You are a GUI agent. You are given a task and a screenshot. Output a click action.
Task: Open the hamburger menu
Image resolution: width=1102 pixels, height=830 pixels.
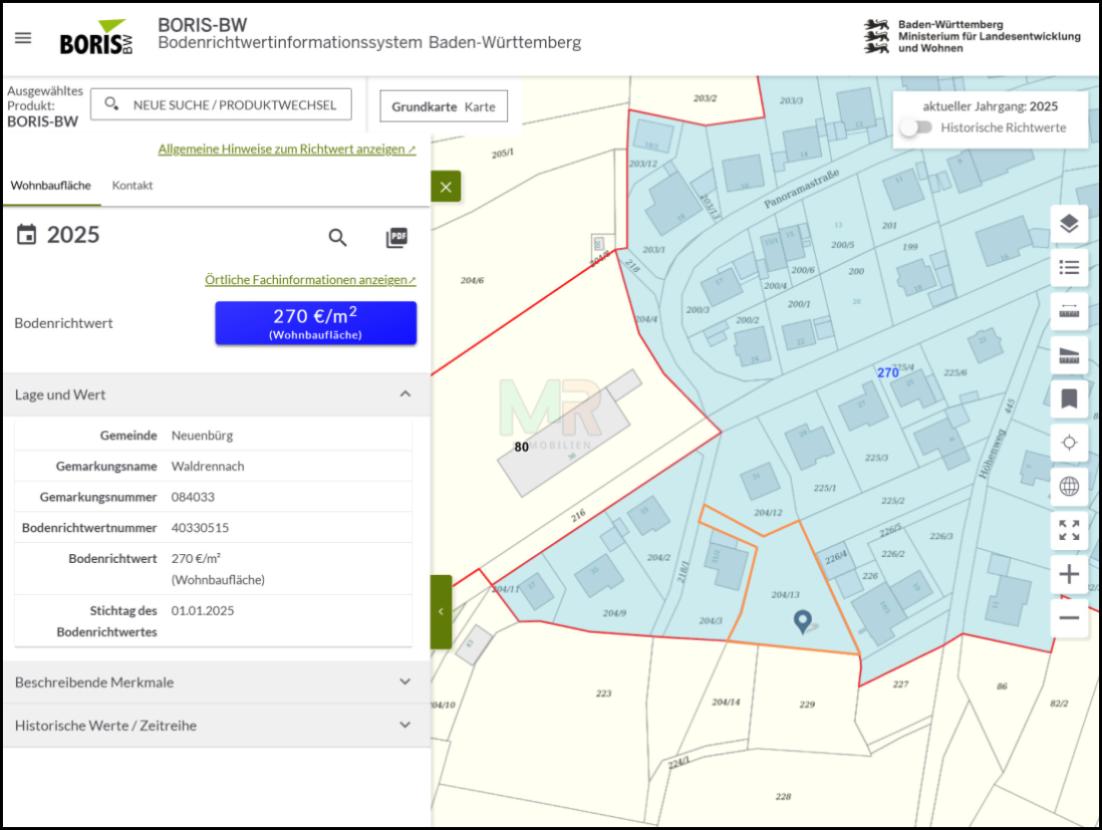pos(23,38)
